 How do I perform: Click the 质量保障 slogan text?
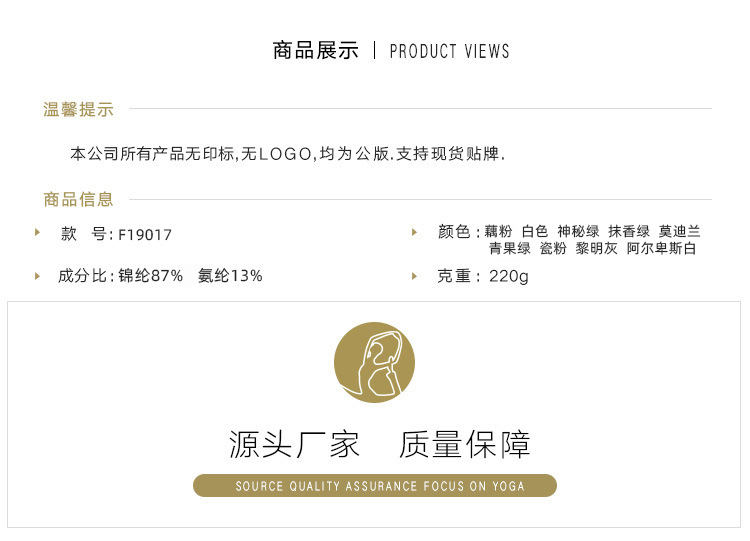pos(465,444)
